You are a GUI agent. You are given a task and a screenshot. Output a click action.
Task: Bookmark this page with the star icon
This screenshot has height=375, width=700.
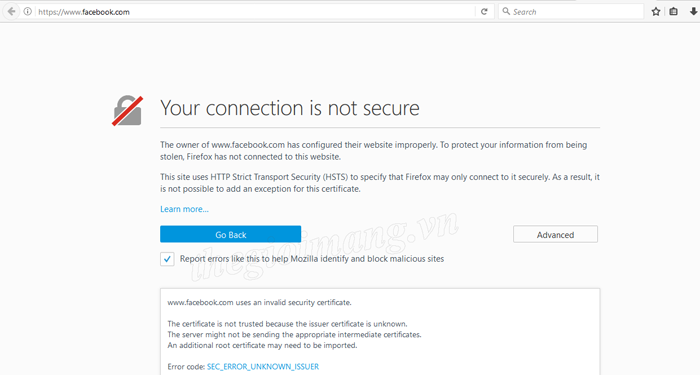click(x=656, y=12)
